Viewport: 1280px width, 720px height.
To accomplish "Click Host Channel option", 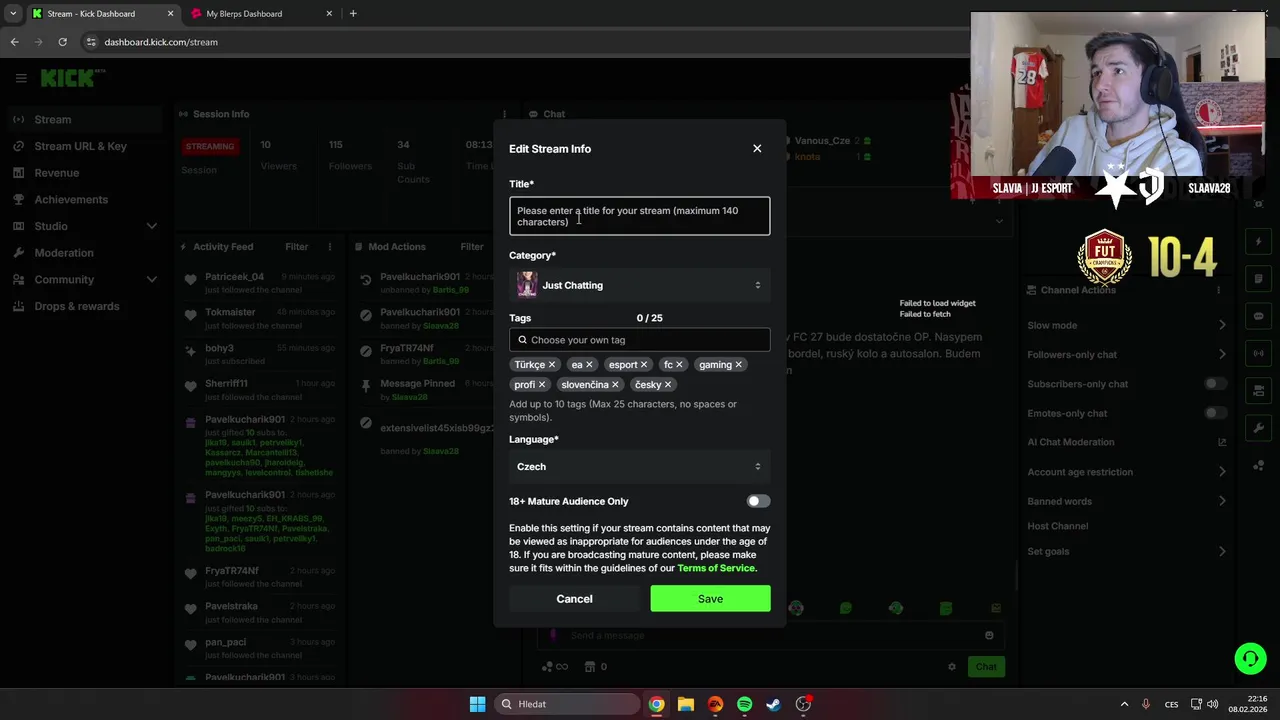I will tap(1057, 526).
